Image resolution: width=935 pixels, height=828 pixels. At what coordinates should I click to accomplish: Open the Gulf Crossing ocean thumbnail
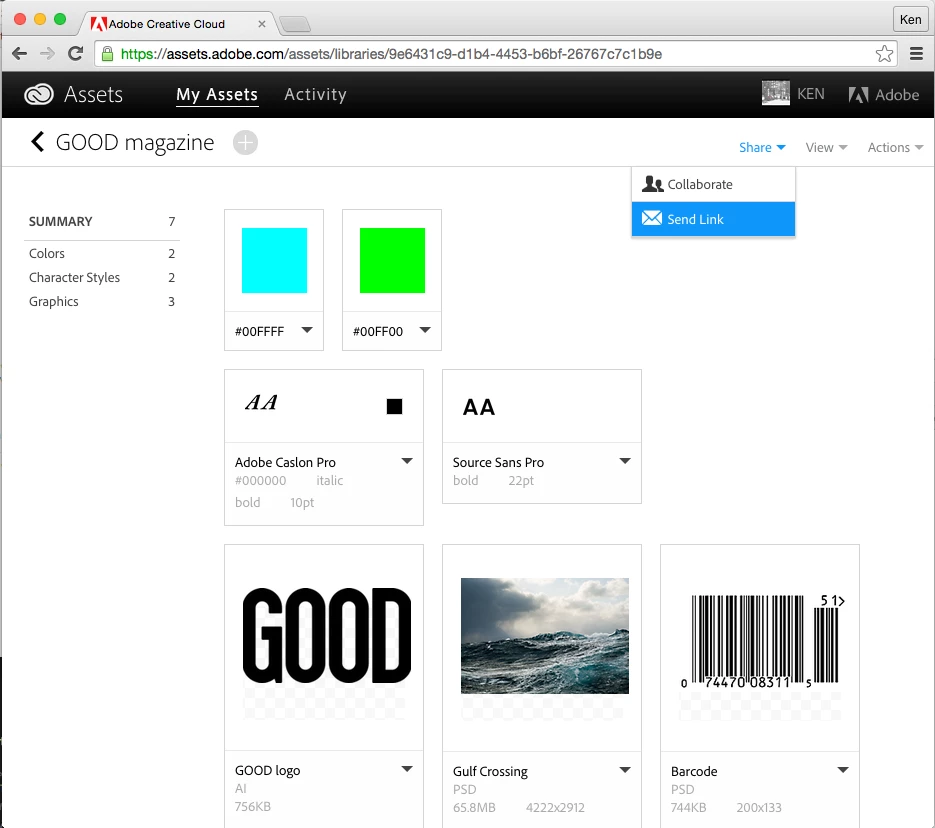pyautogui.click(x=544, y=635)
